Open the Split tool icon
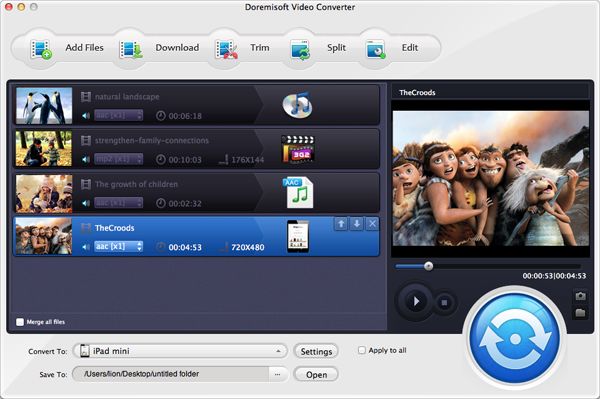Screen dimensions: 600x399 (x=300, y=50)
